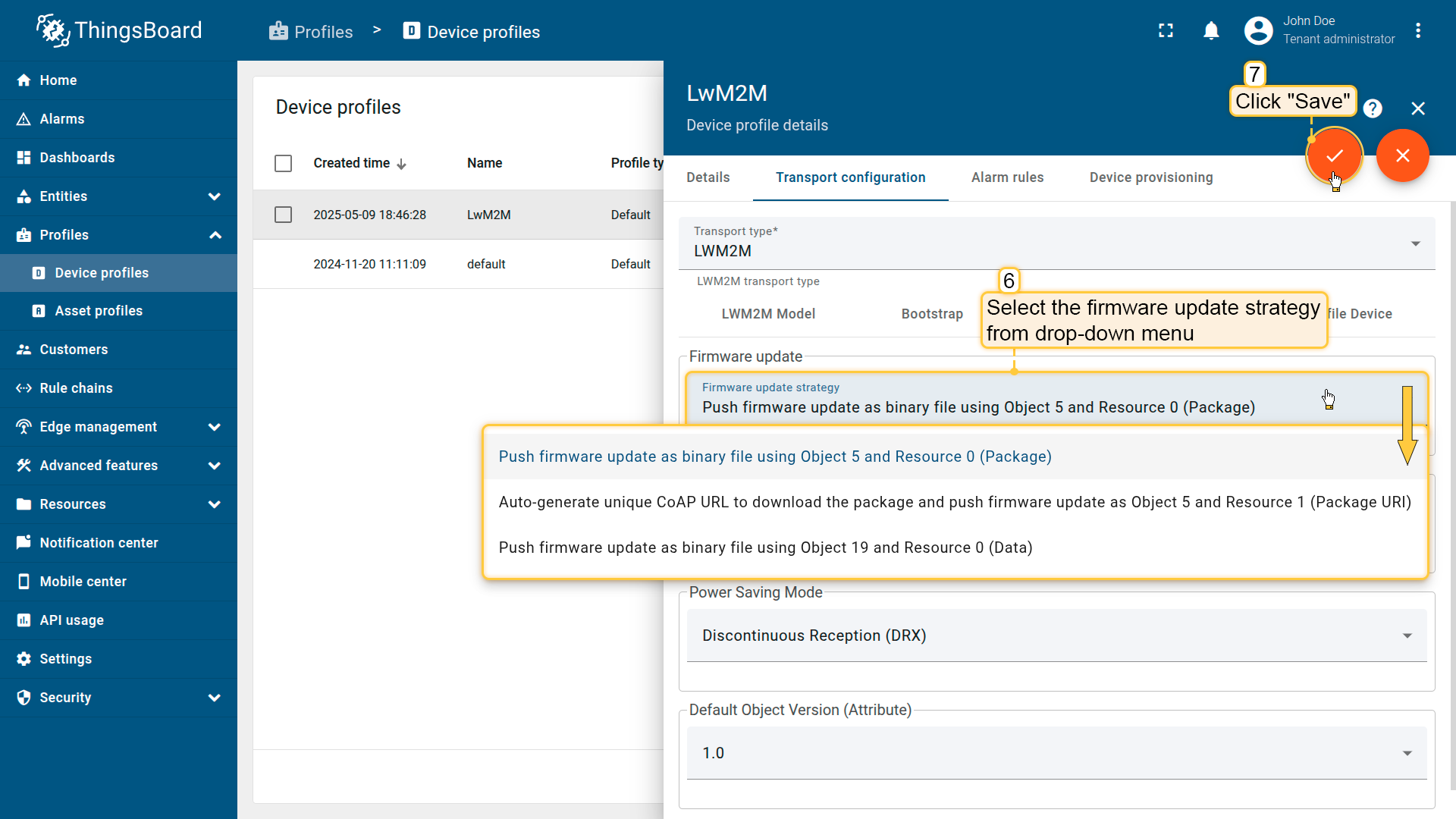Close the LwM2M details panel

[1418, 108]
